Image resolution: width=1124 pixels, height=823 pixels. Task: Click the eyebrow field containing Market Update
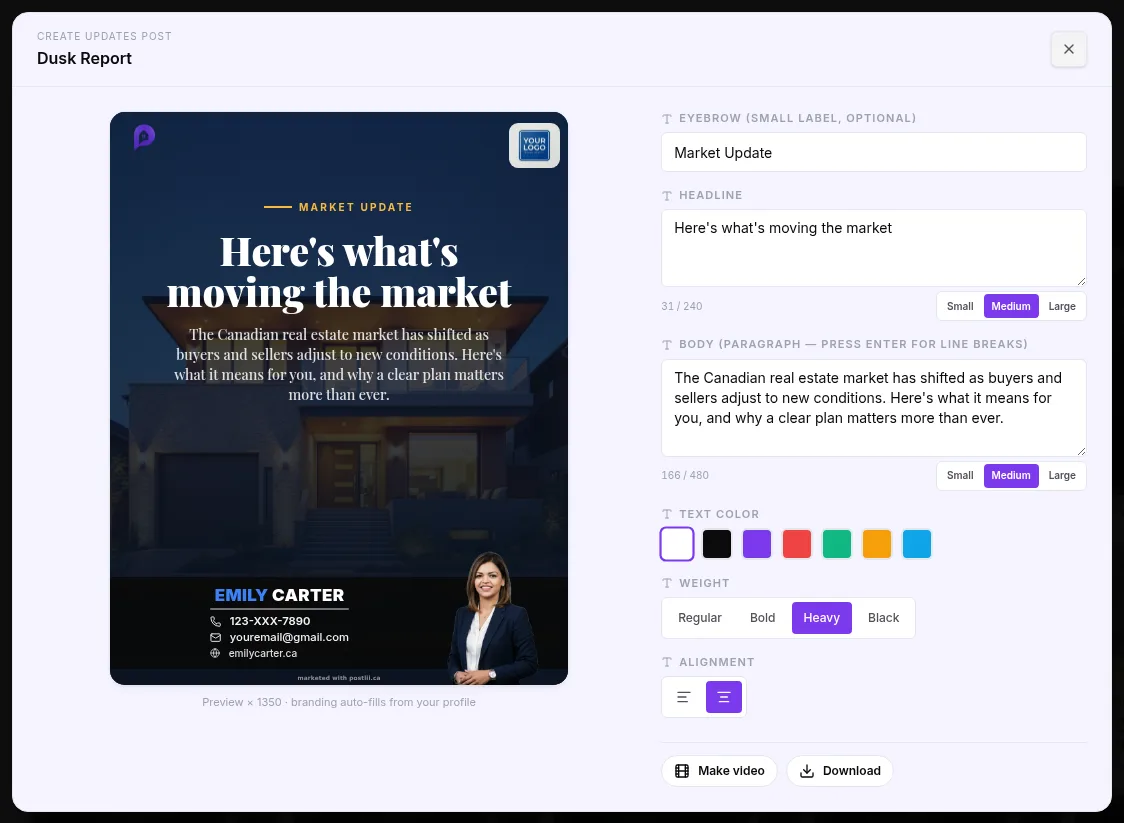point(873,152)
